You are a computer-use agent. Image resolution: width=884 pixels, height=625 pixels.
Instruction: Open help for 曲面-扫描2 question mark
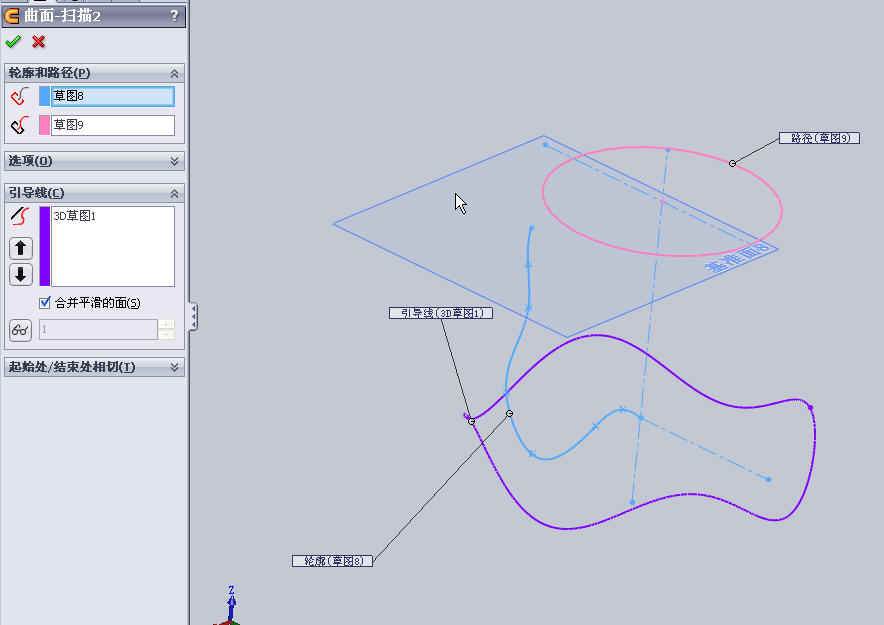click(x=174, y=16)
